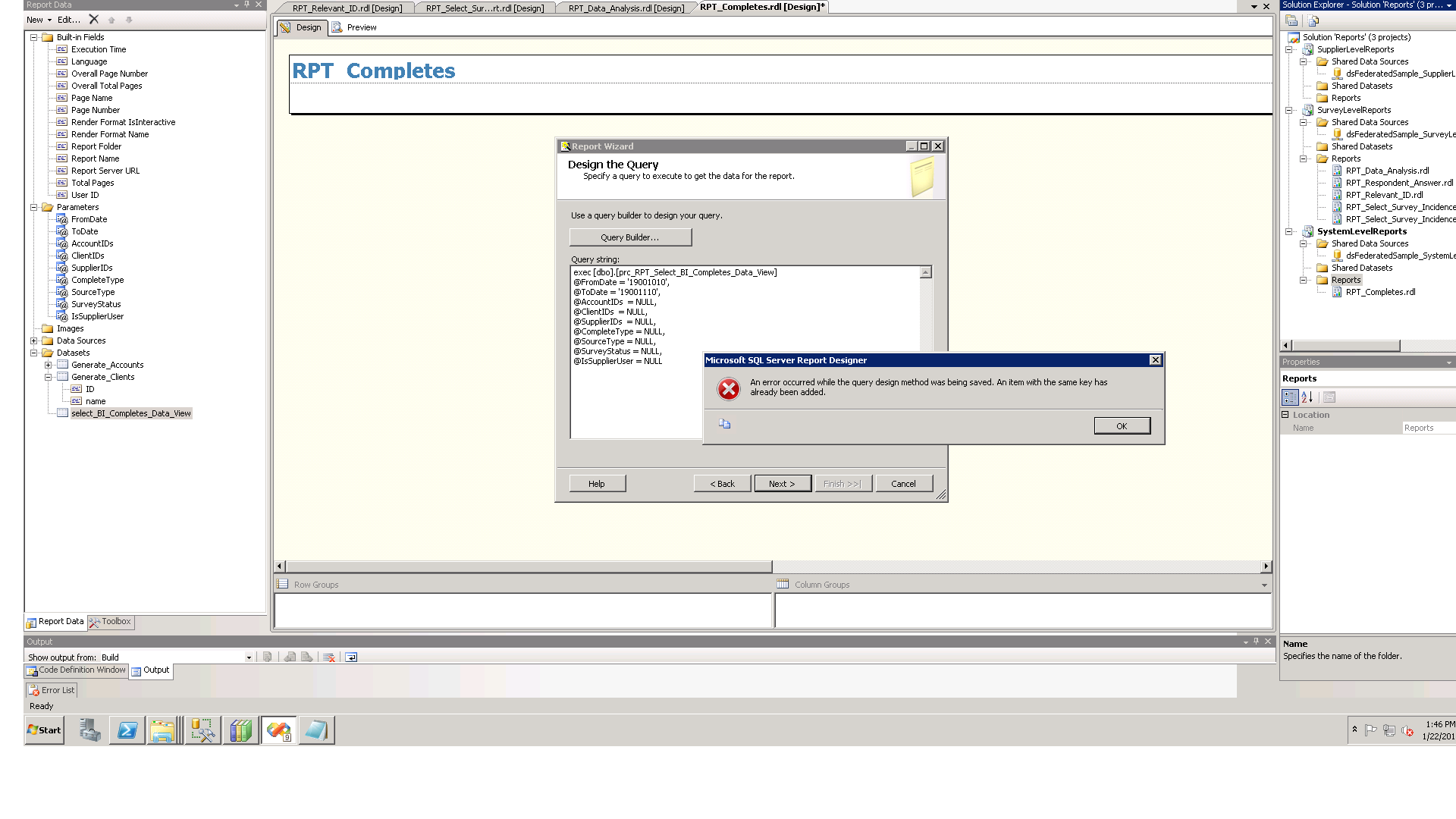Click Find Message in Code icon in Output

pos(268,657)
